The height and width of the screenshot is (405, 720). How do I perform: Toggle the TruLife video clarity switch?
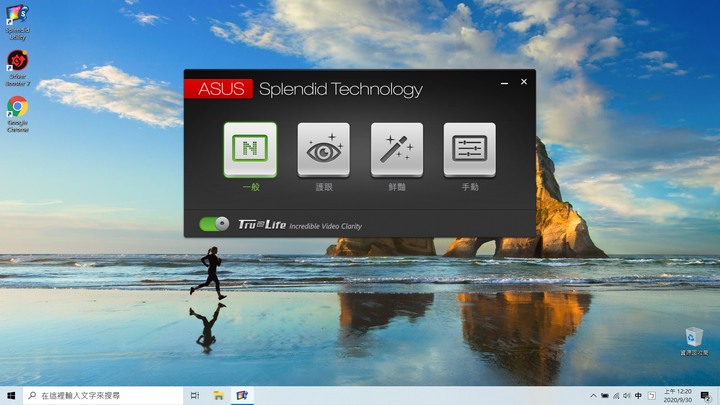pyautogui.click(x=214, y=224)
